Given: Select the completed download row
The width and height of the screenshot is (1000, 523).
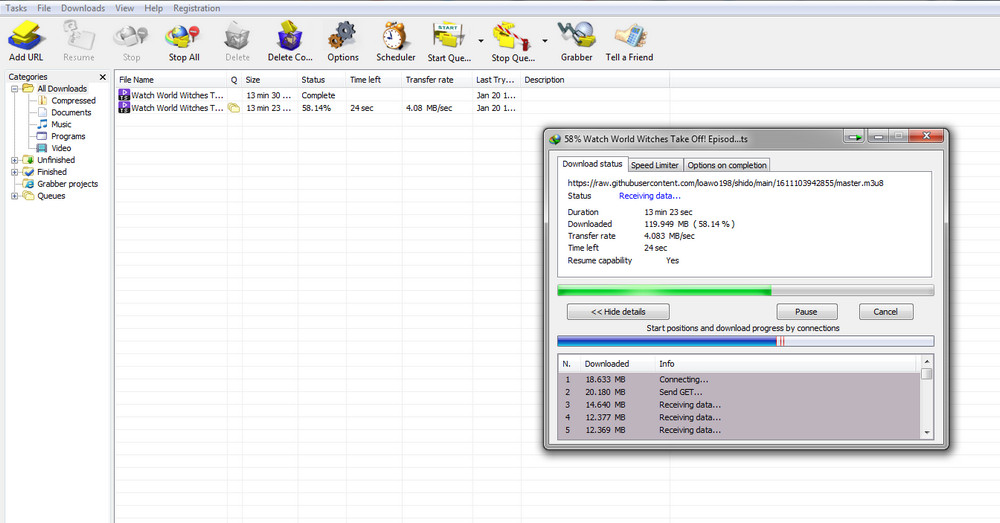Looking at the screenshot, I should point(392,95).
